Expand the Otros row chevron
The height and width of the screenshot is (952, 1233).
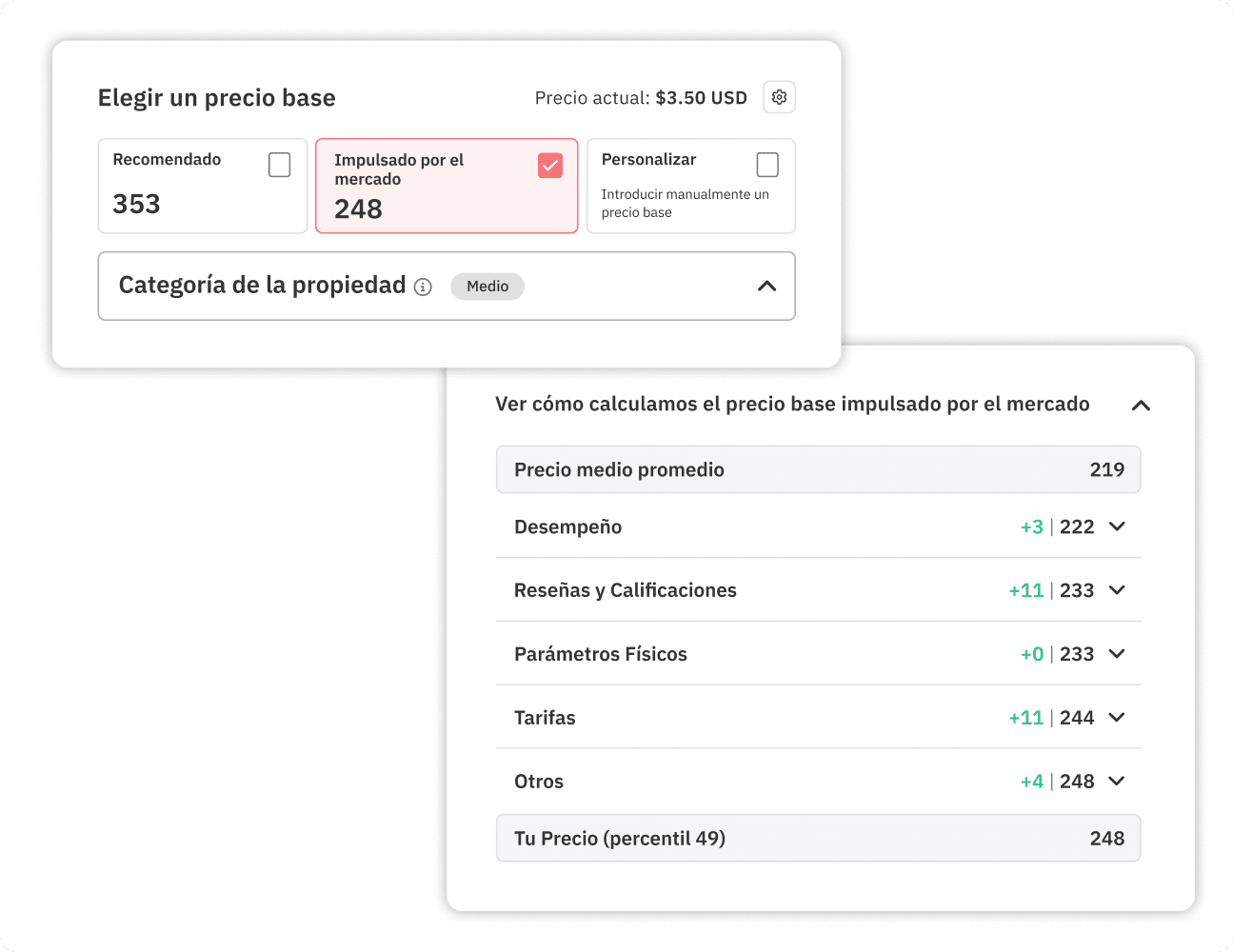coord(1117,782)
